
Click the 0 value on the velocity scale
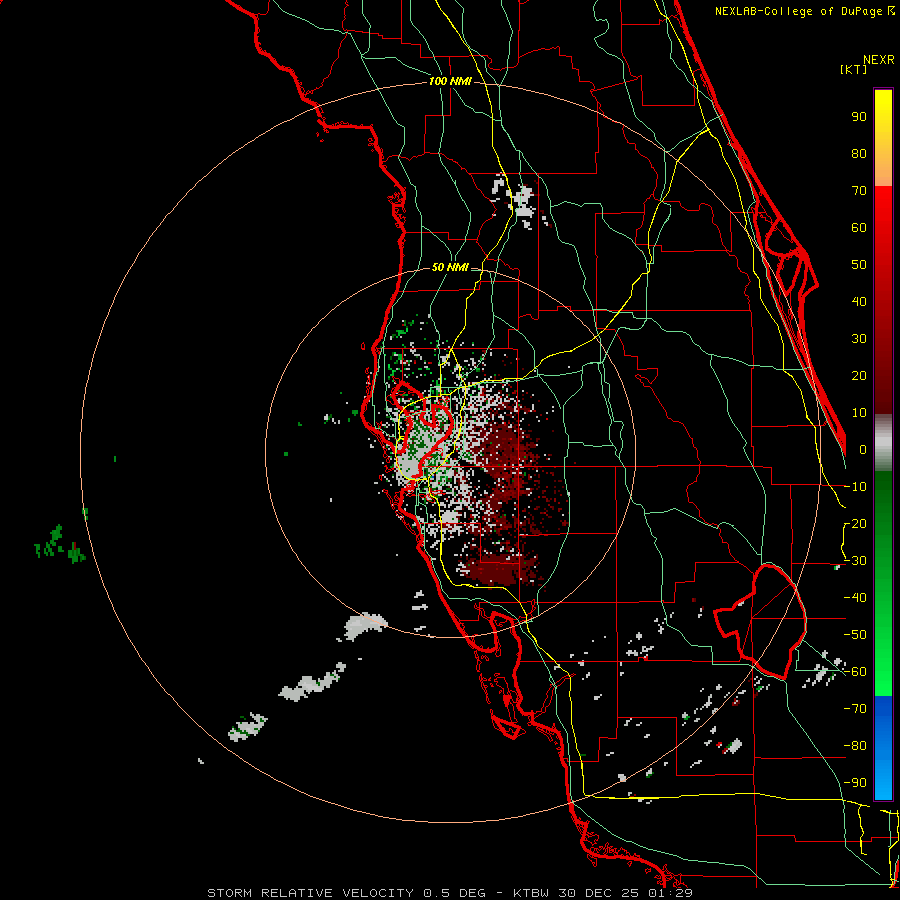[863, 449]
